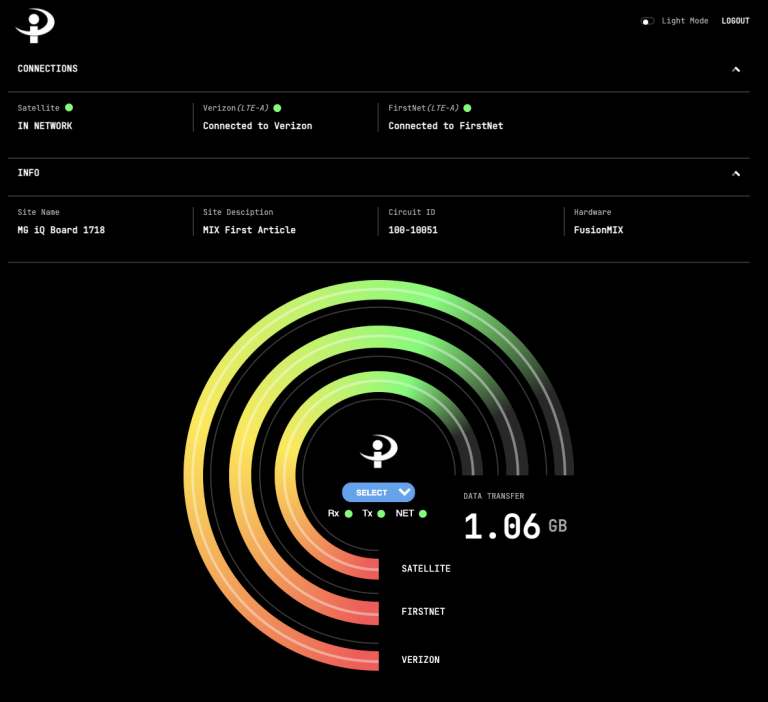Click the IN NETWORK status text

pos(45,126)
